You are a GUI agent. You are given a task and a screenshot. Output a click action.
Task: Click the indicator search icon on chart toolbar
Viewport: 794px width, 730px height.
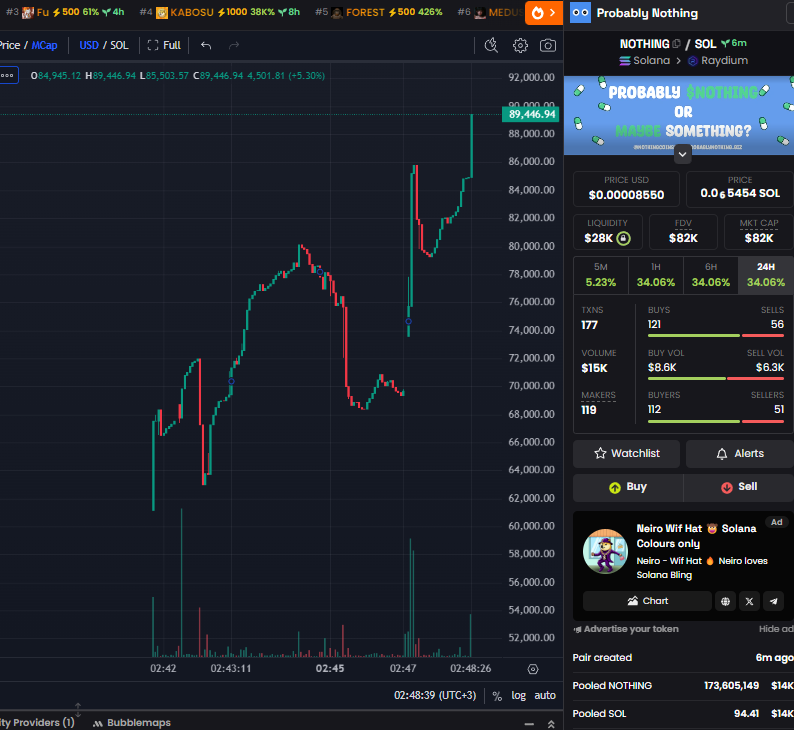pyautogui.click(x=491, y=46)
